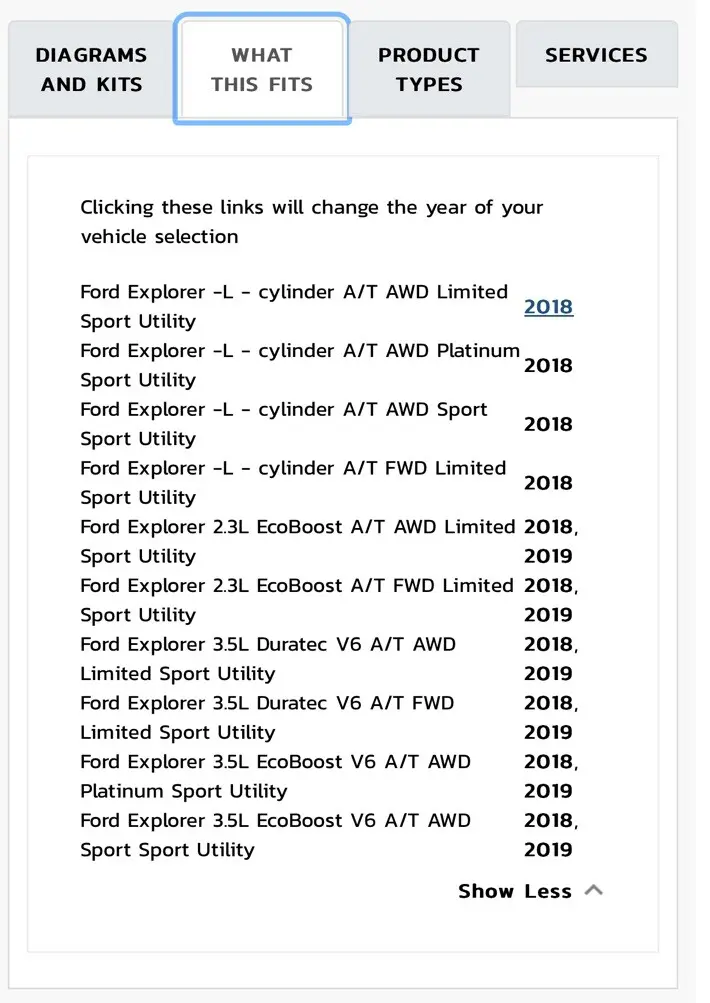Select 2018 for 2.3L EcoBoost AWD Limited
710x1003 pixels.
tap(548, 527)
